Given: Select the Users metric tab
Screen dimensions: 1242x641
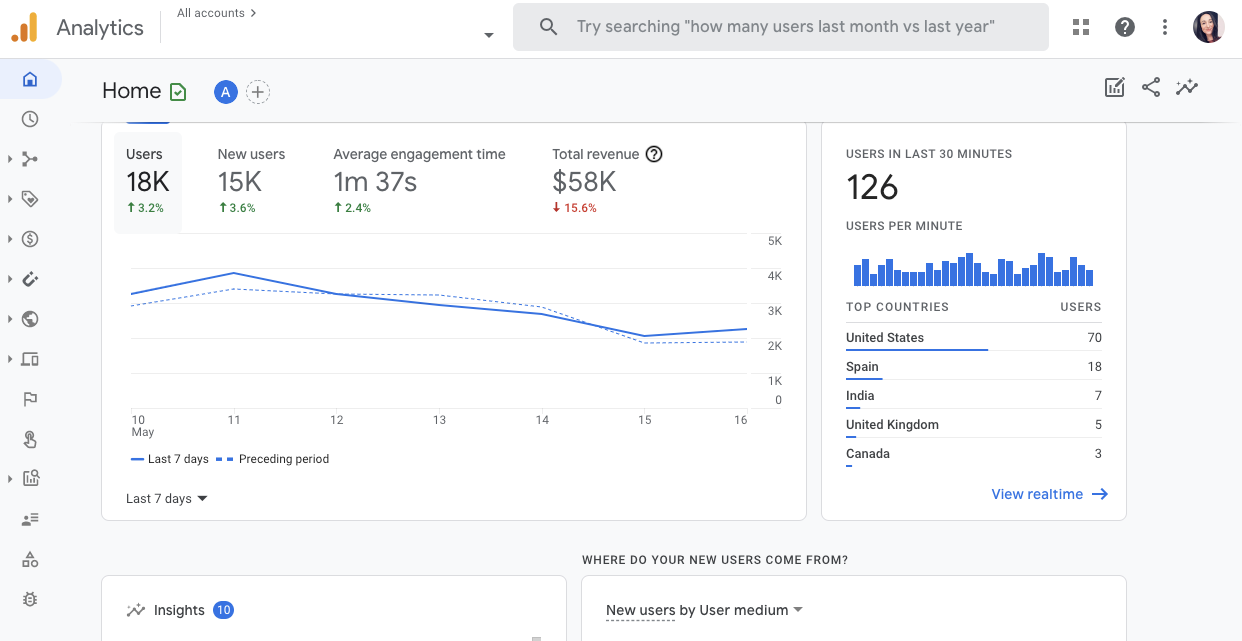Looking at the screenshot, I should pyautogui.click(x=147, y=181).
